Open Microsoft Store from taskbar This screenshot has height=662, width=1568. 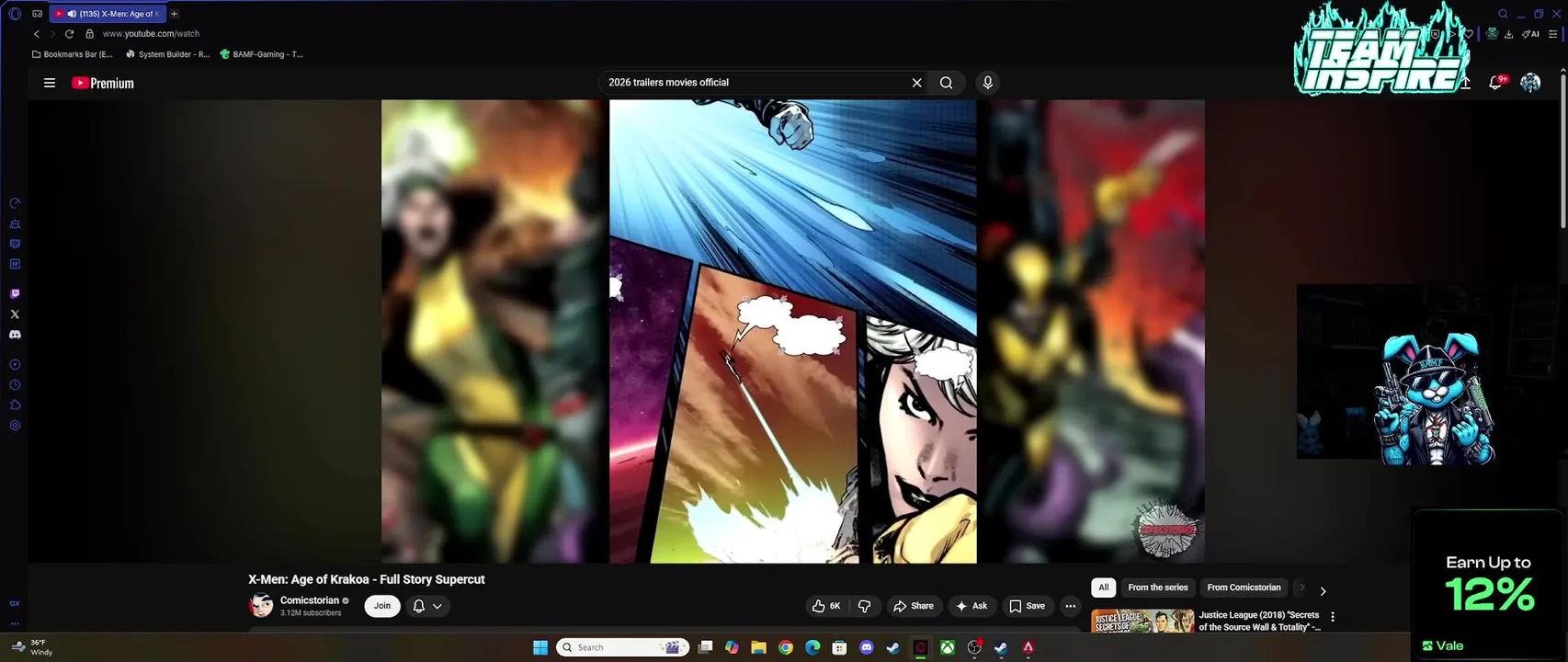(x=839, y=647)
